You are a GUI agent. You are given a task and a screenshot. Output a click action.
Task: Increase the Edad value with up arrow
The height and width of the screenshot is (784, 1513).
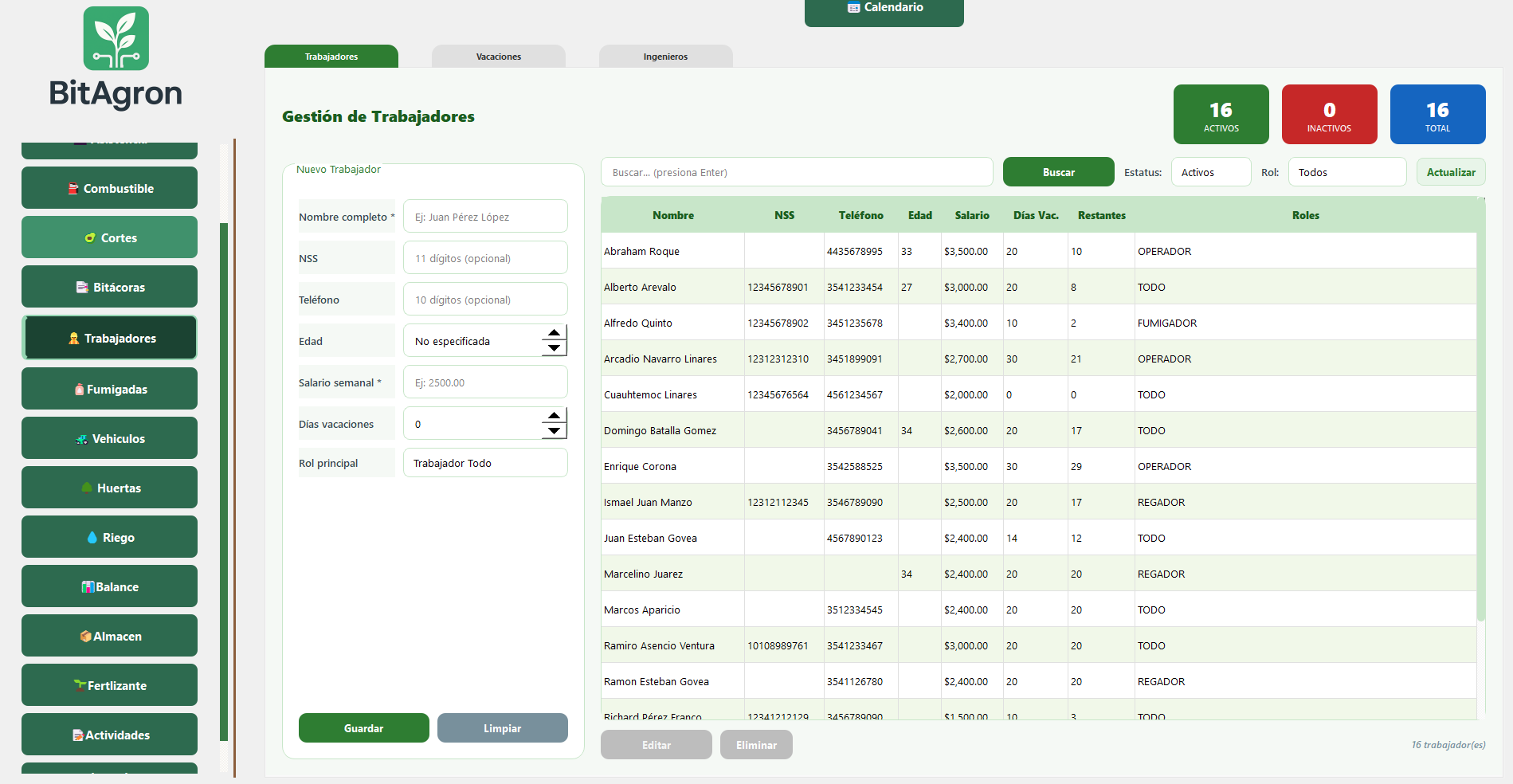554,333
